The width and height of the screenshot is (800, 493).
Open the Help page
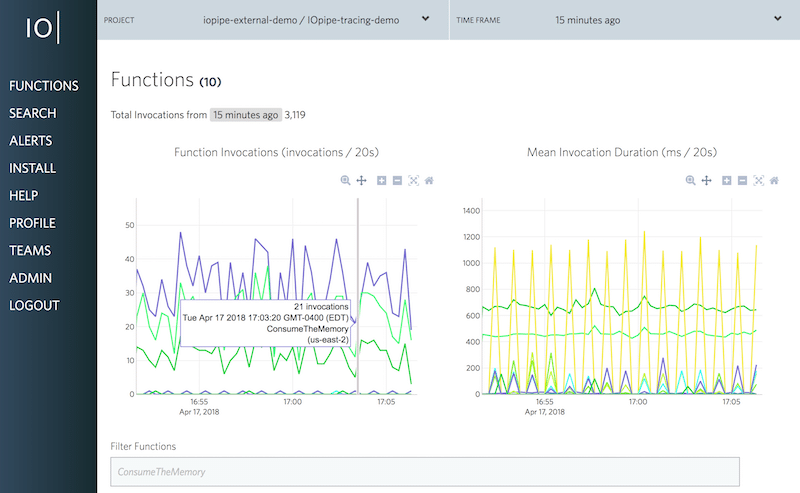[23, 196]
